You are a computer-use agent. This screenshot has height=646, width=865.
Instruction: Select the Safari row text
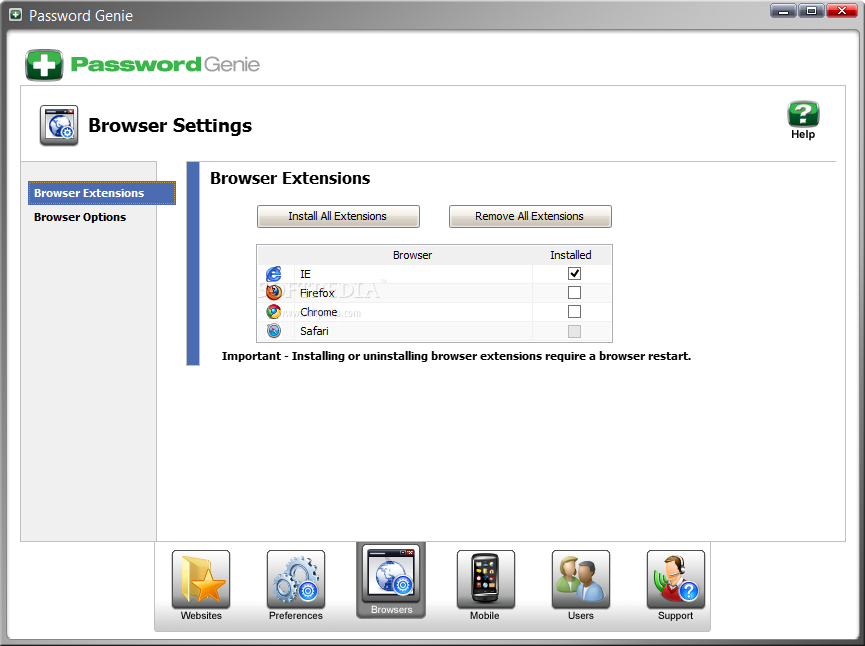(314, 331)
